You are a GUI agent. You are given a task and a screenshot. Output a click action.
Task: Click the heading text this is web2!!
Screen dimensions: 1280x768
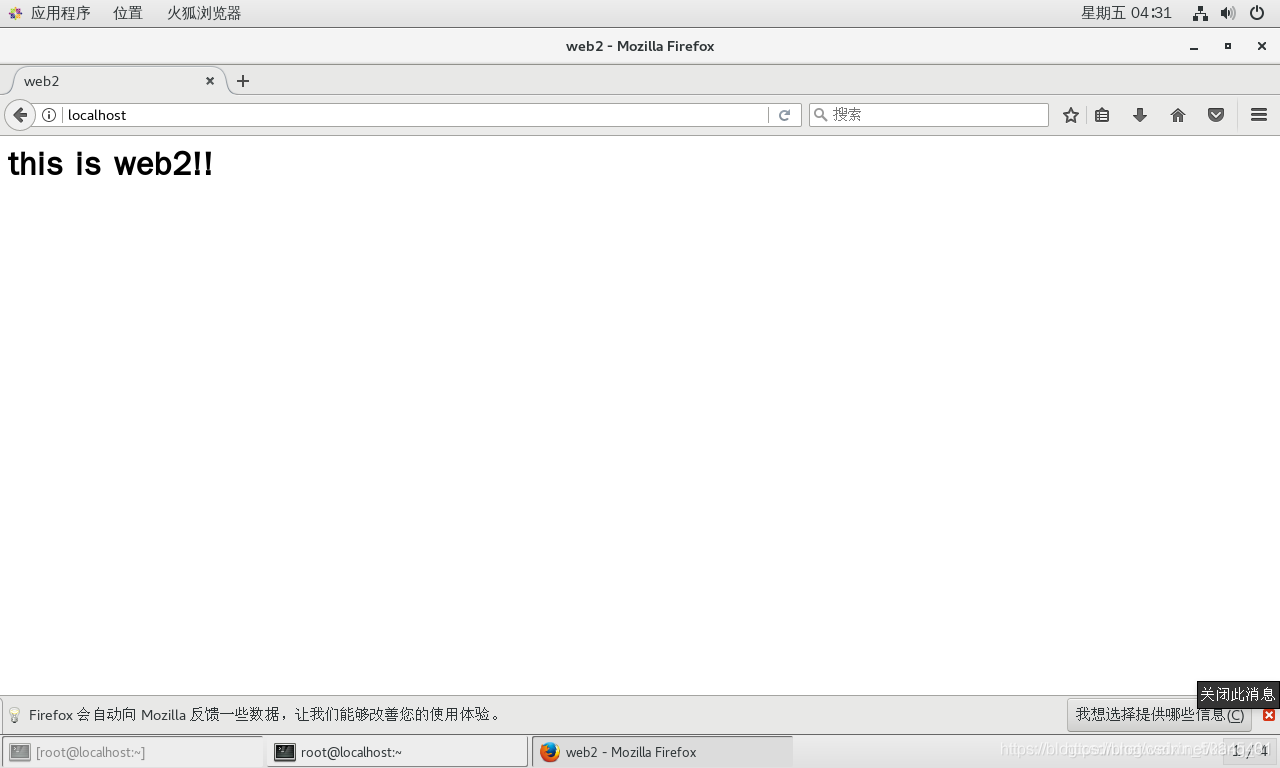coord(110,163)
